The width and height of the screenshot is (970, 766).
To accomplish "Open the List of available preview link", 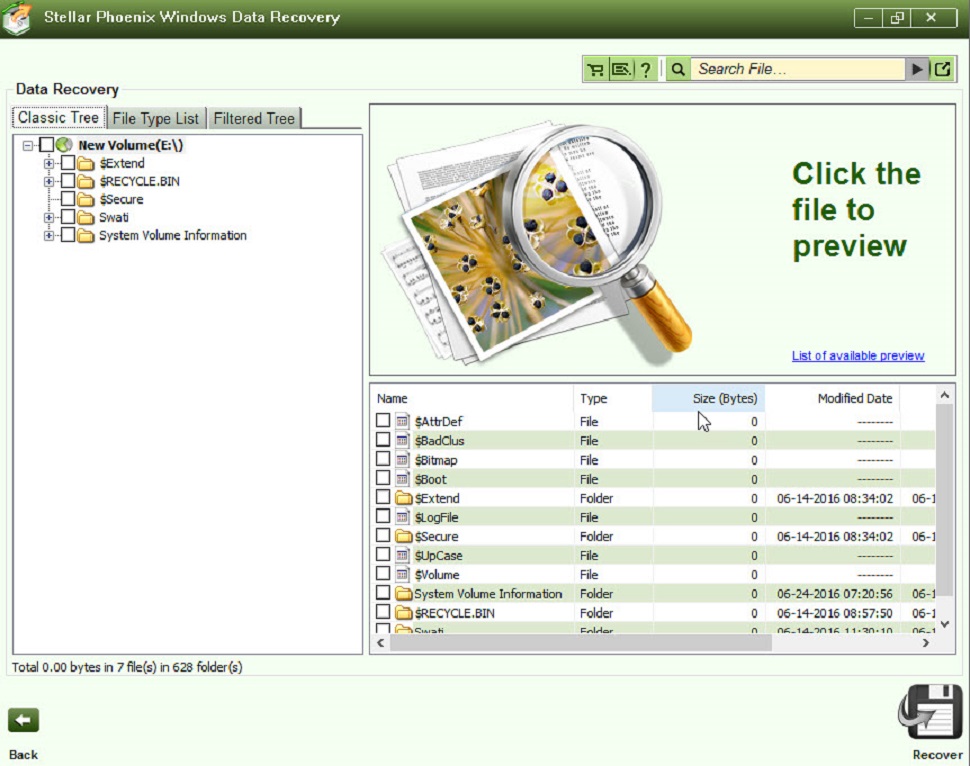I will click(858, 356).
